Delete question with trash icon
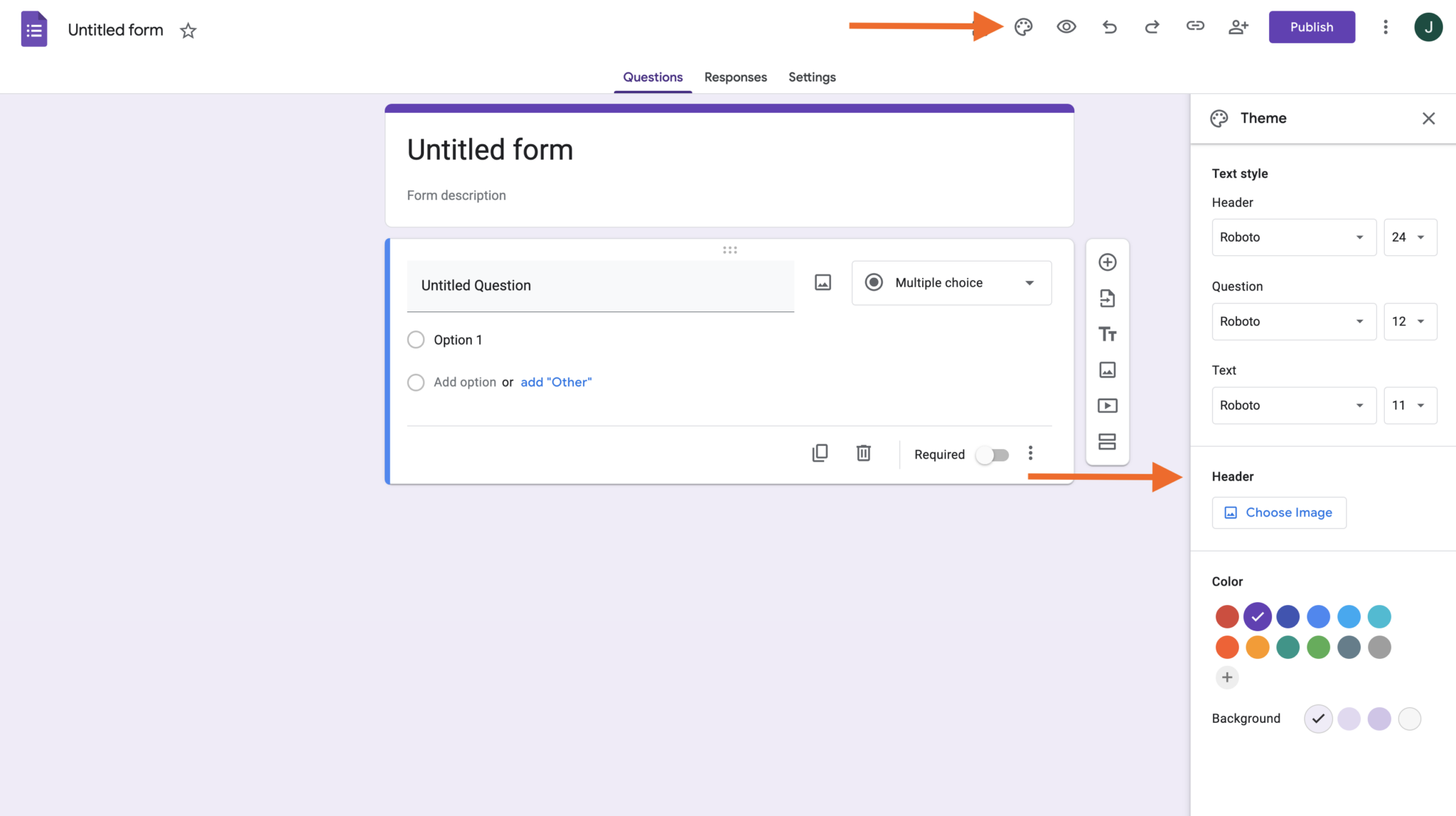1456x816 pixels. (863, 453)
